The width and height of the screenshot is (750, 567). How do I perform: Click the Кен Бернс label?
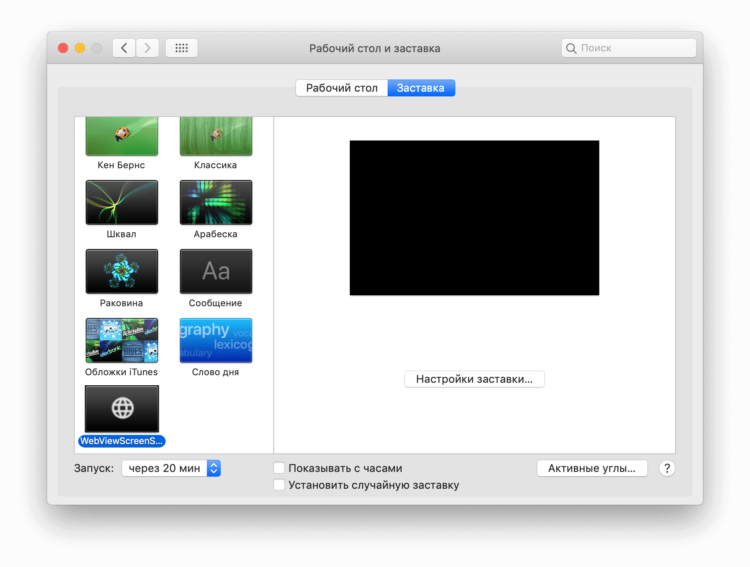pos(121,165)
